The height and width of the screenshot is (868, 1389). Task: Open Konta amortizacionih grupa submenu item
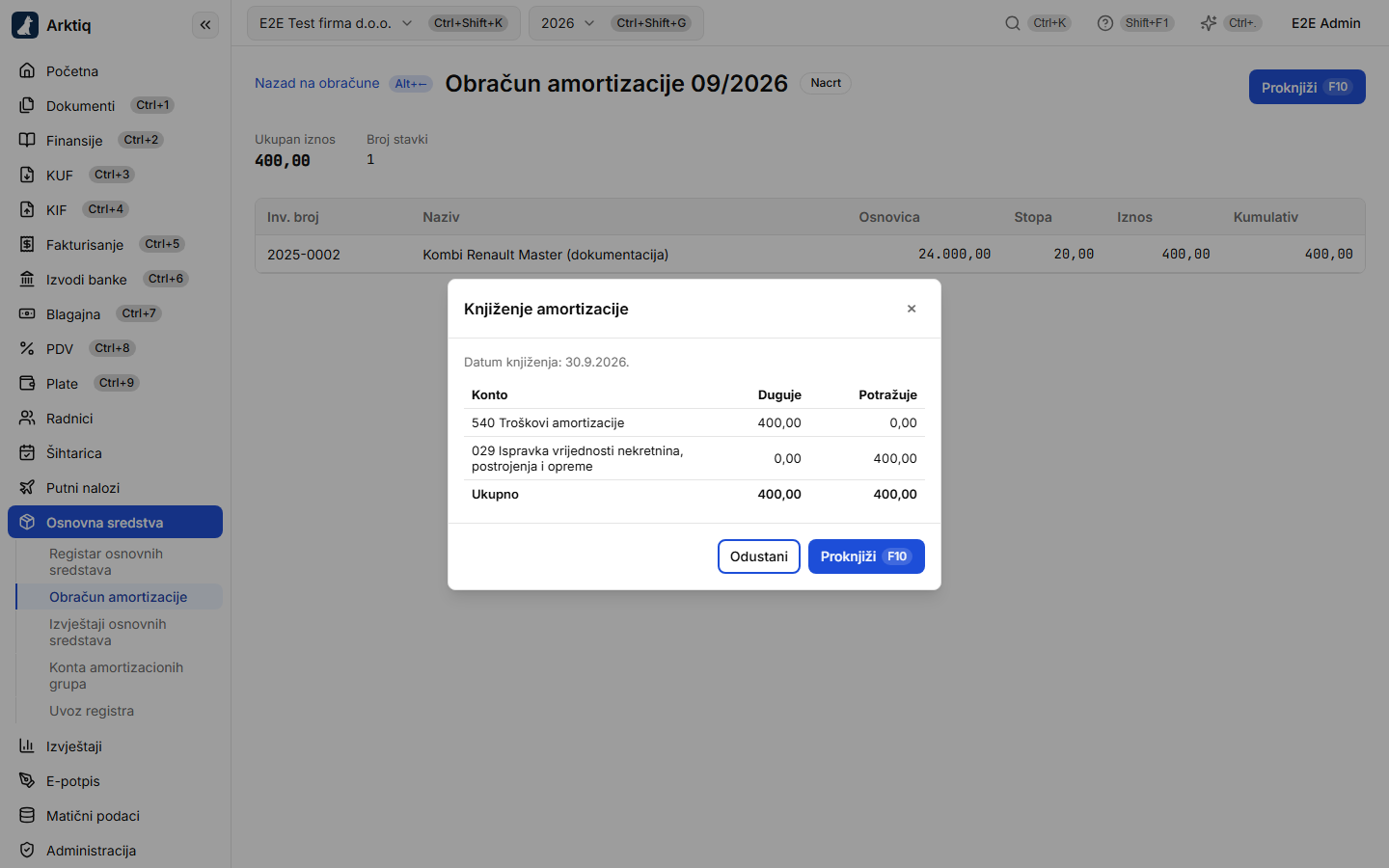point(120,675)
